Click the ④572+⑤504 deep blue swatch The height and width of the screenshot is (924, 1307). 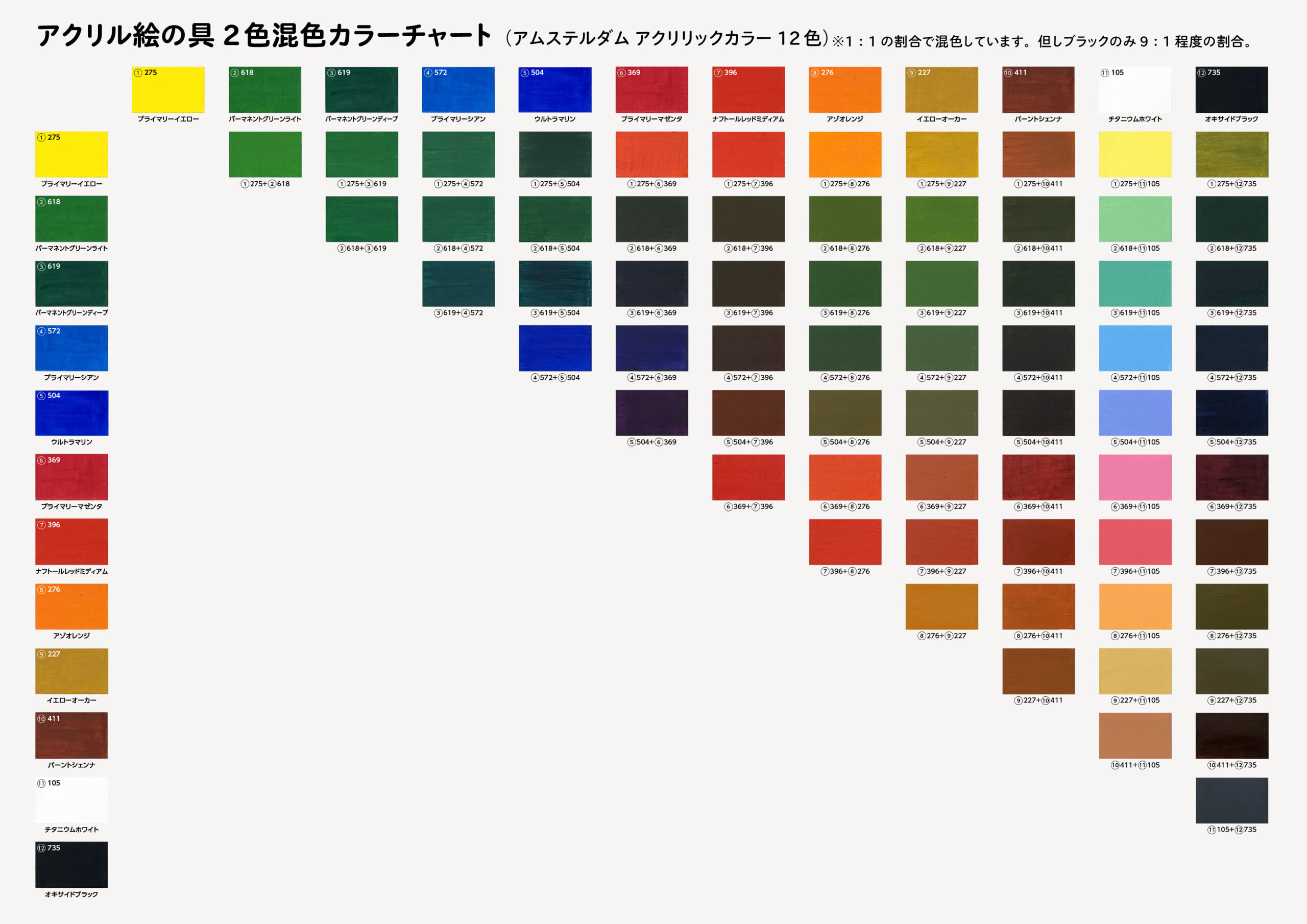pyautogui.click(x=555, y=348)
